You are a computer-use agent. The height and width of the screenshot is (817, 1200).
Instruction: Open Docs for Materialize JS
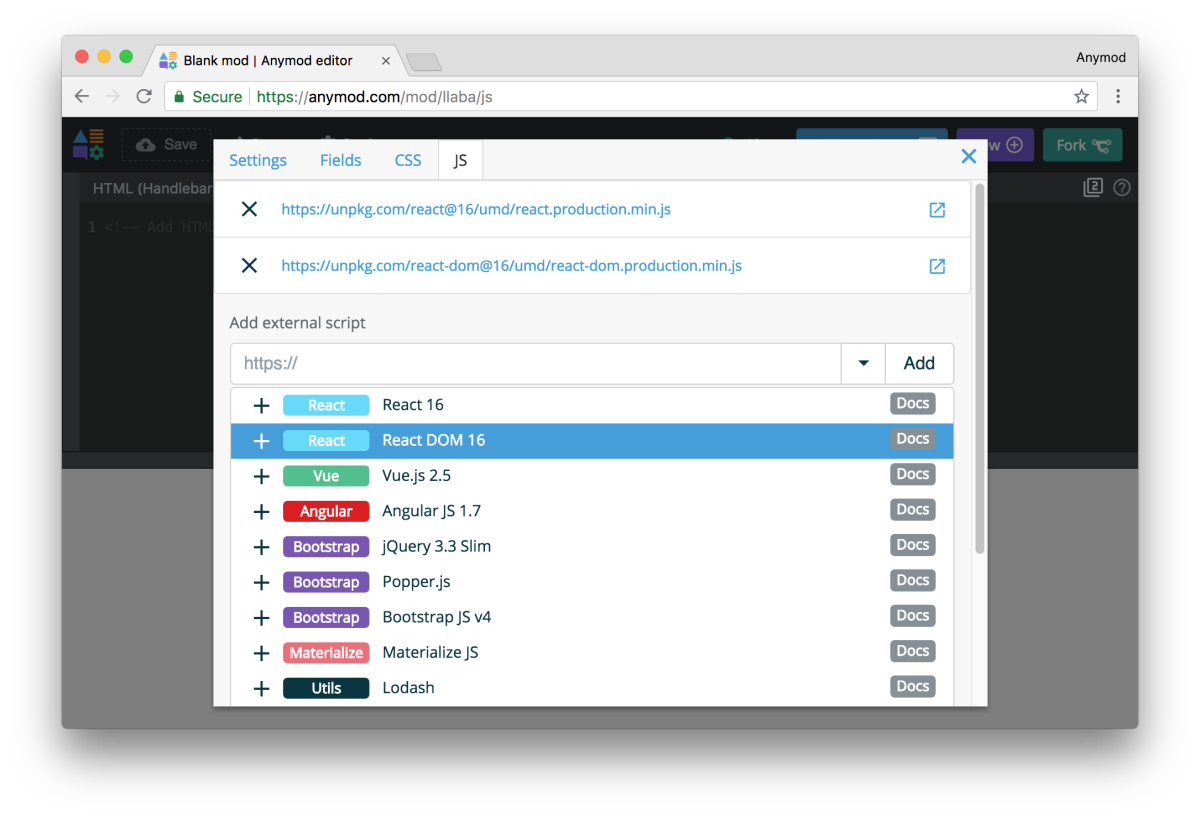[912, 650]
